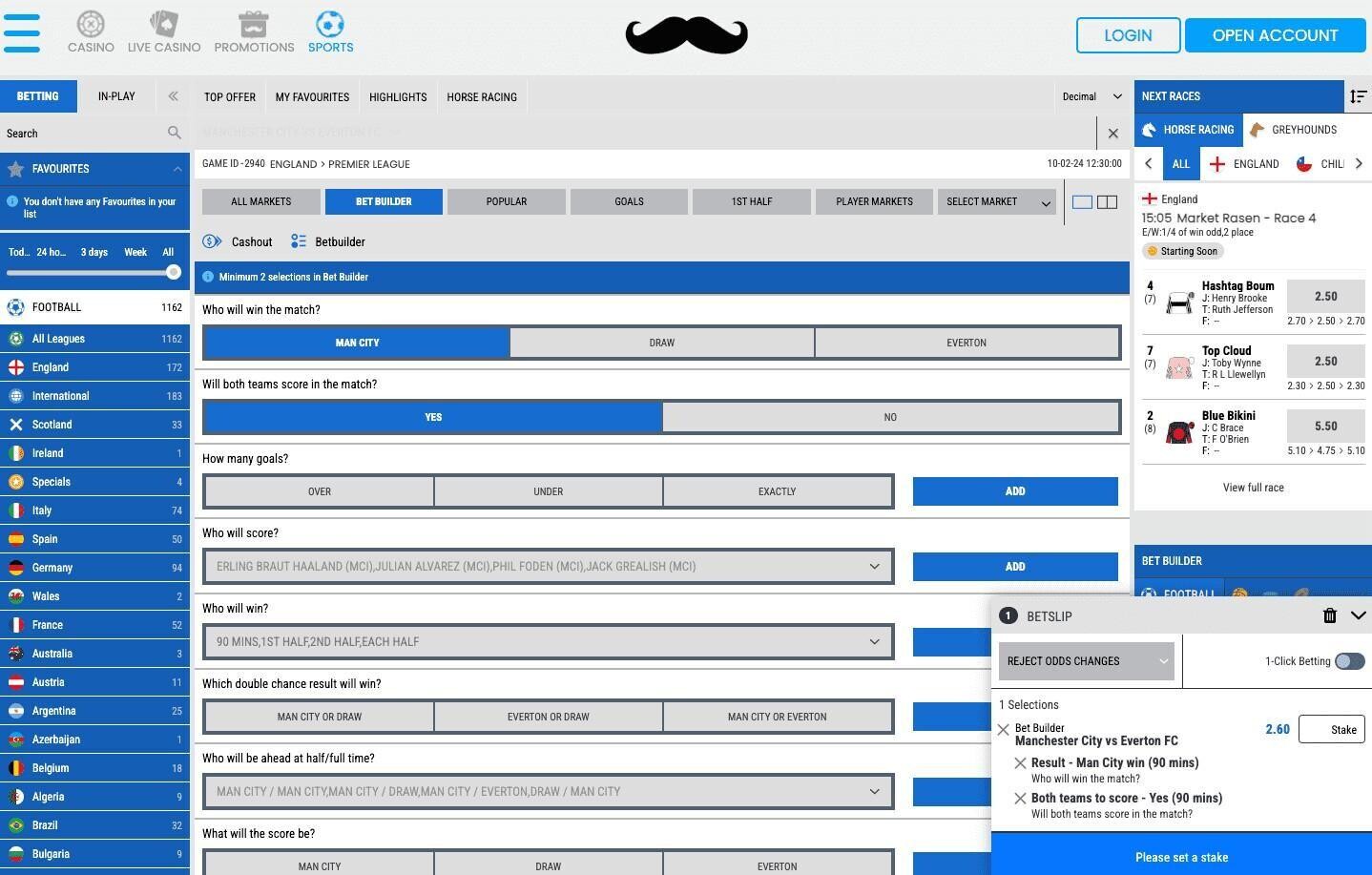Click the Stake input field

click(x=1332, y=729)
